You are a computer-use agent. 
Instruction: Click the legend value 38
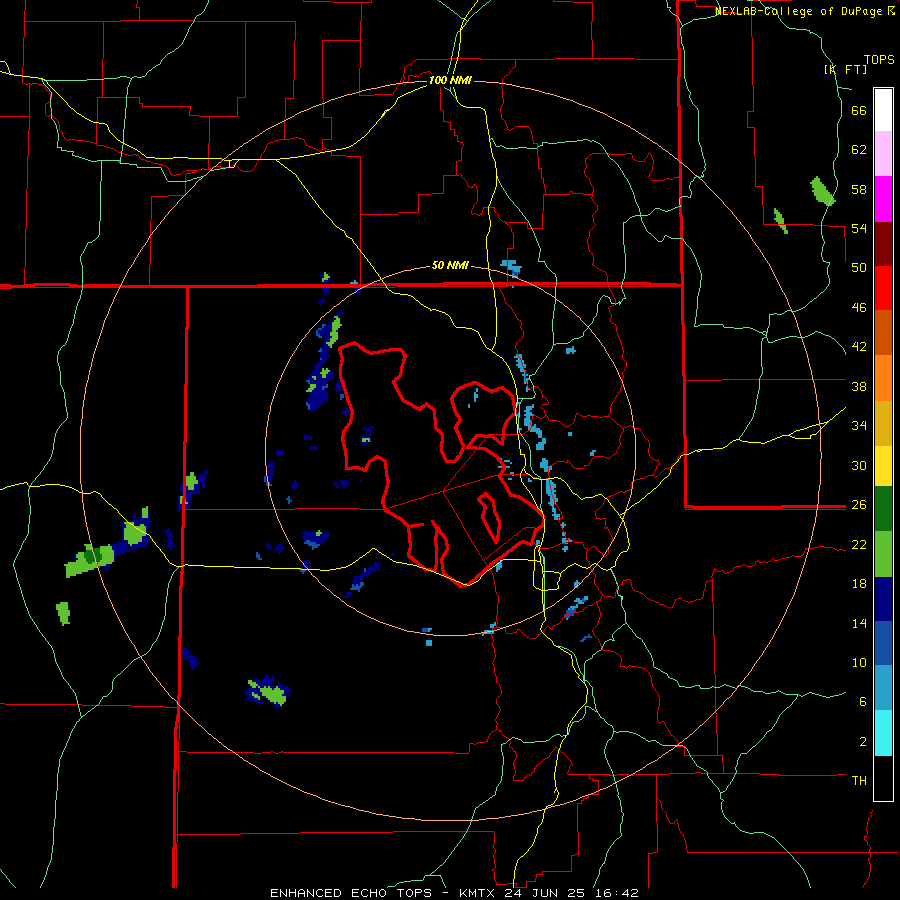point(859,386)
